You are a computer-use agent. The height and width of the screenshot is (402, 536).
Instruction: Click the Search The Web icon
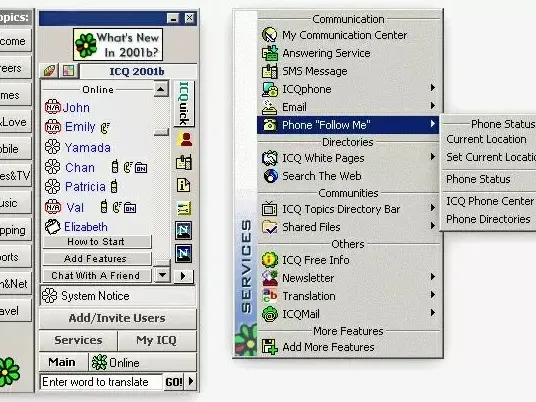point(270,176)
